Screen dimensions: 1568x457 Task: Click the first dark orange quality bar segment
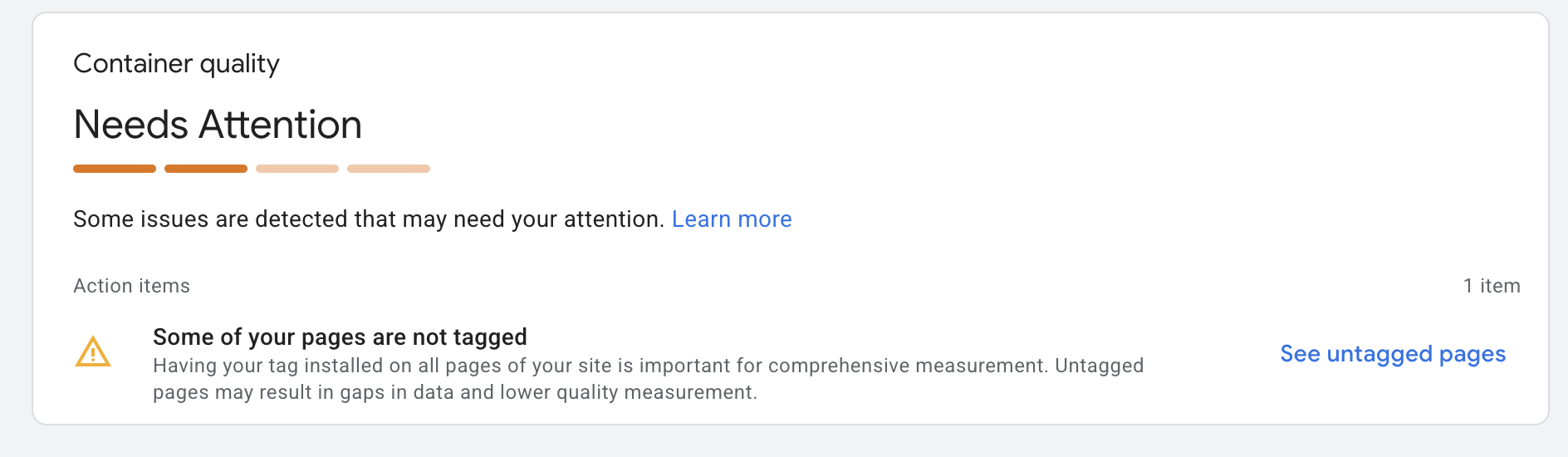point(115,169)
